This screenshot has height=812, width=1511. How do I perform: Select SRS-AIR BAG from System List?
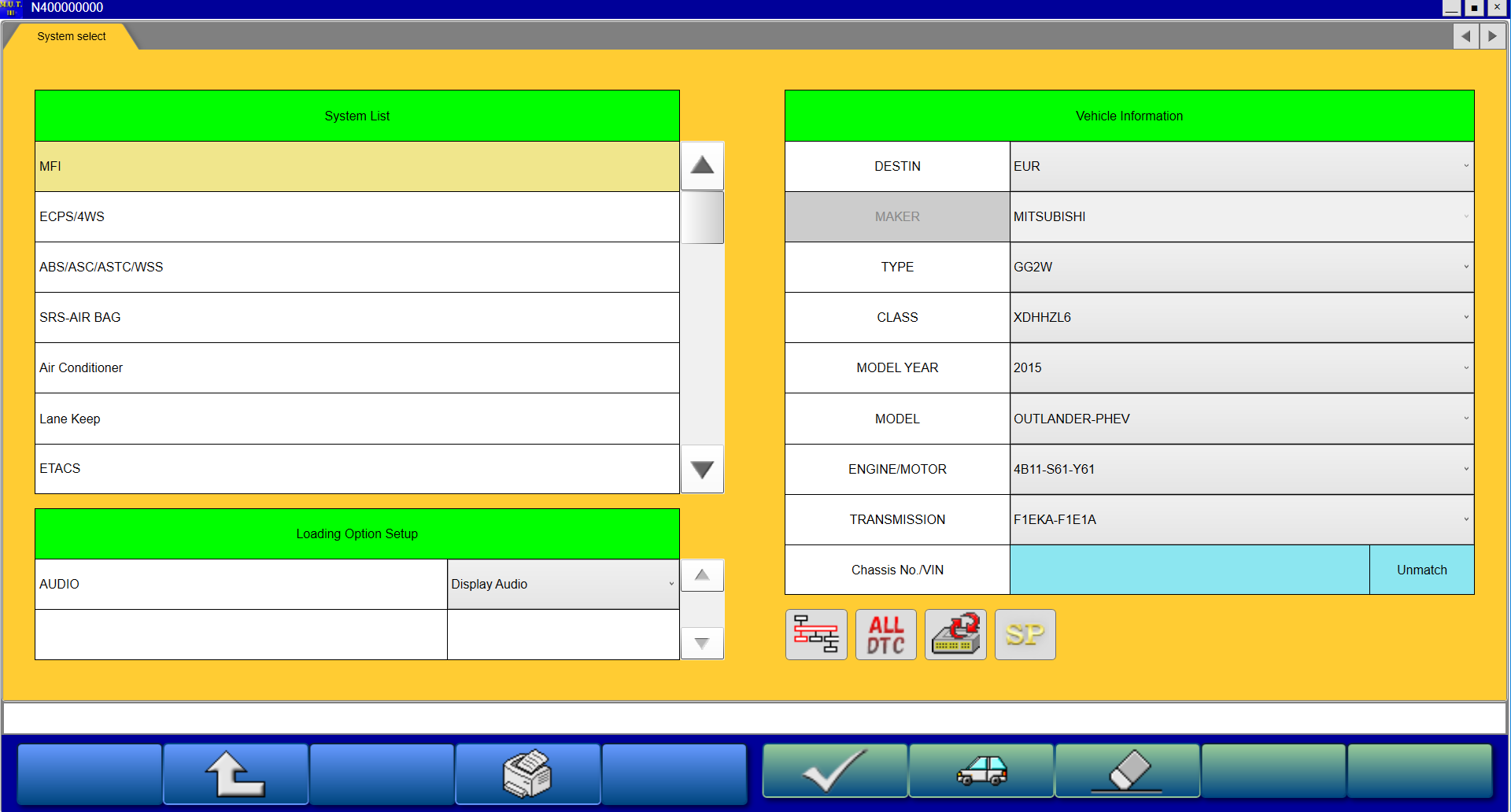[357, 317]
